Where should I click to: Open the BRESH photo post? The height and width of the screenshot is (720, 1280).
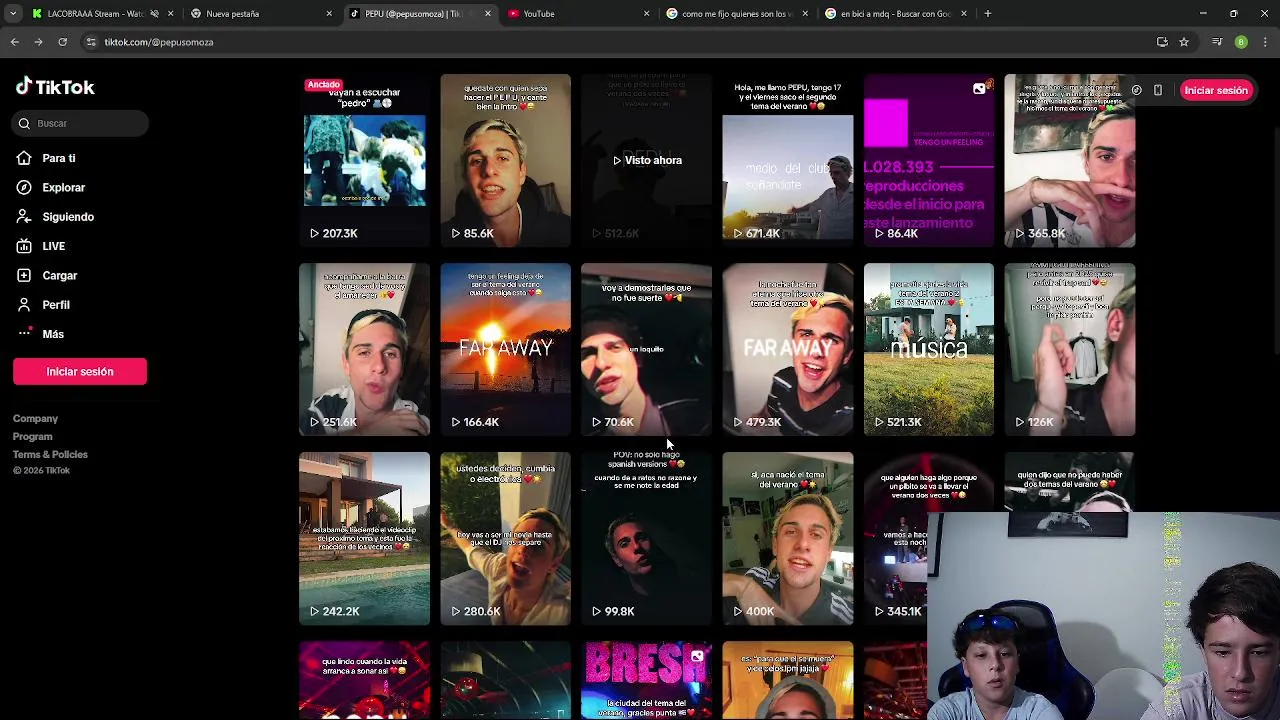(x=646, y=680)
